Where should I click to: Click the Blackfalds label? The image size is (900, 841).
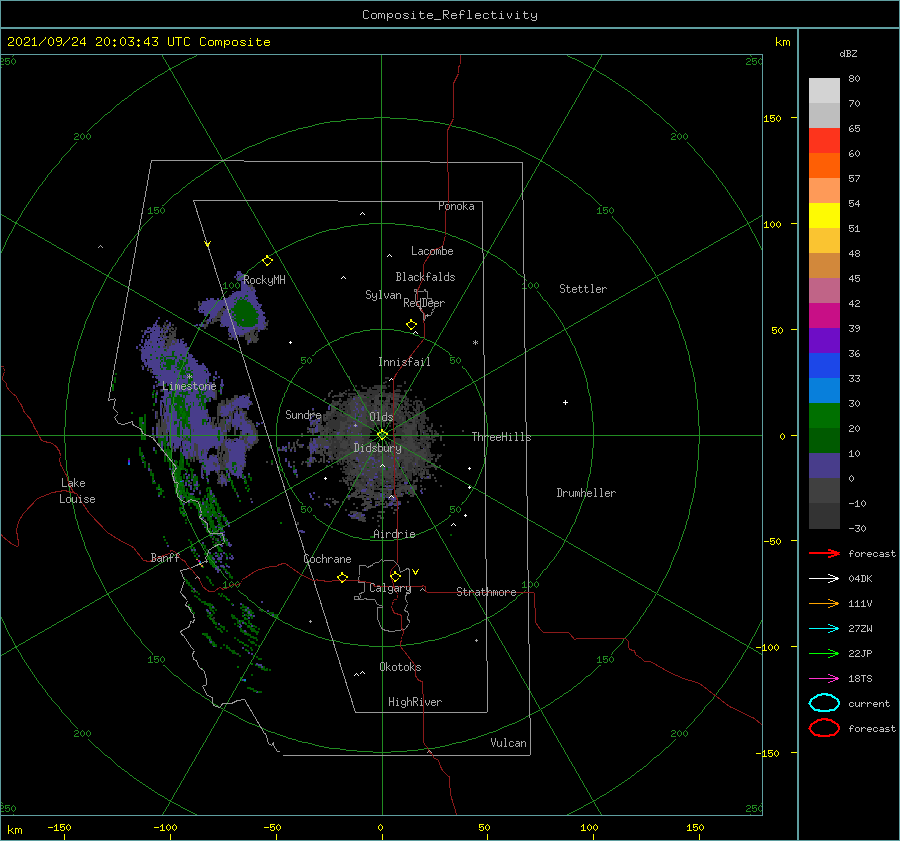pyautogui.click(x=425, y=277)
